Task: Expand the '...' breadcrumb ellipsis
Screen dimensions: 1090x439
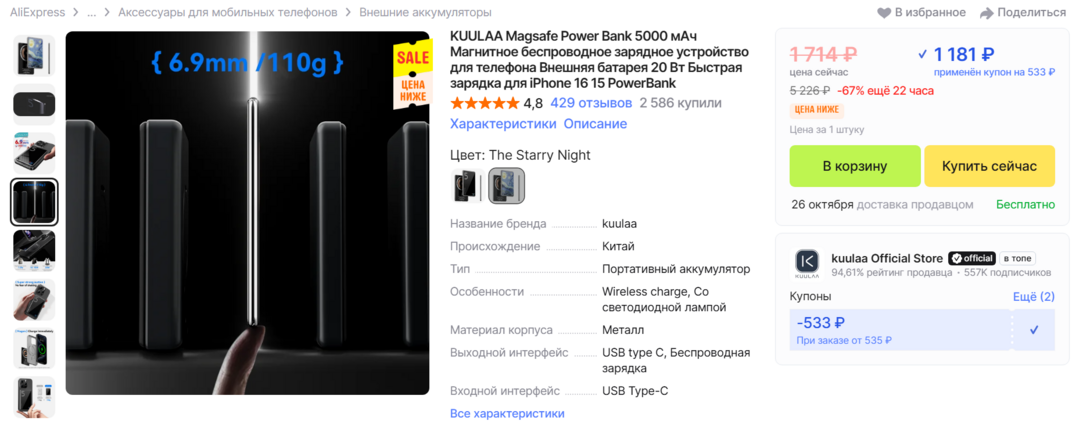Action: pyautogui.click(x=92, y=13)
